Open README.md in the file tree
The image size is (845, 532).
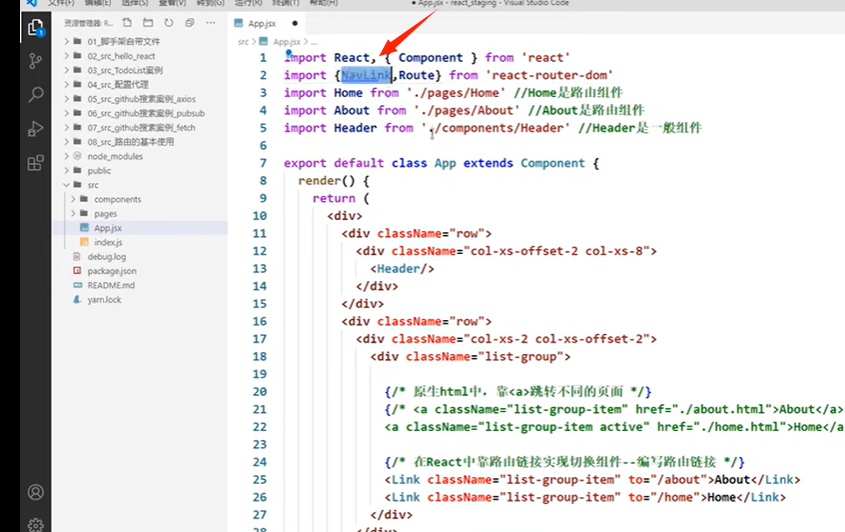pos(111,286)
